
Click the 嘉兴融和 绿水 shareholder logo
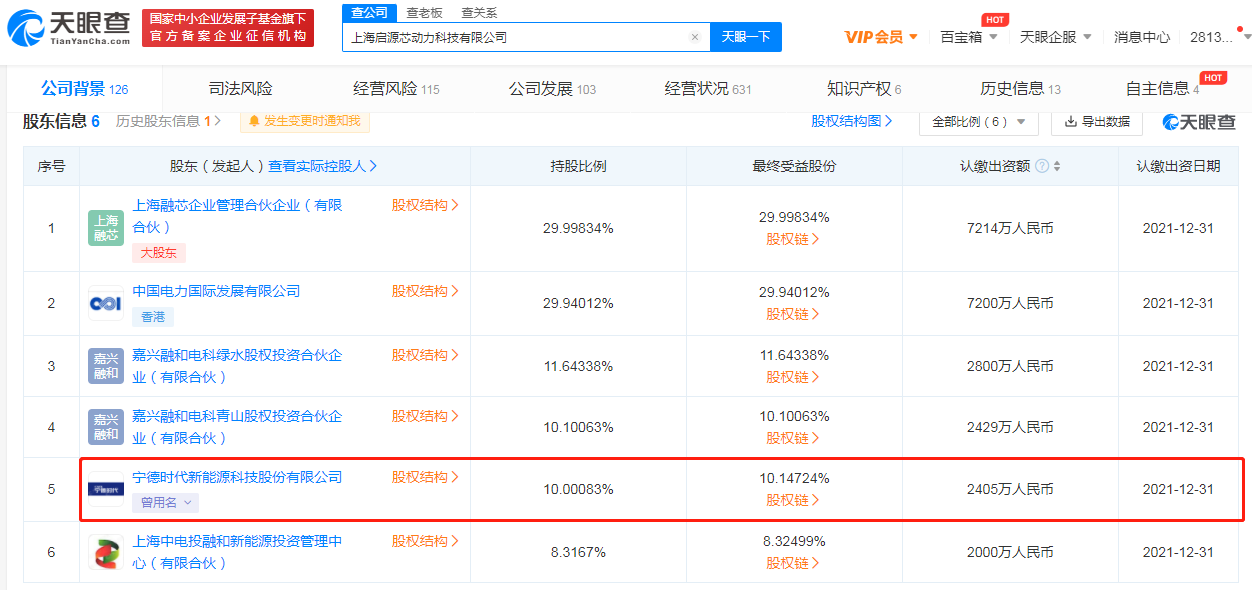(x=106, y=366)
